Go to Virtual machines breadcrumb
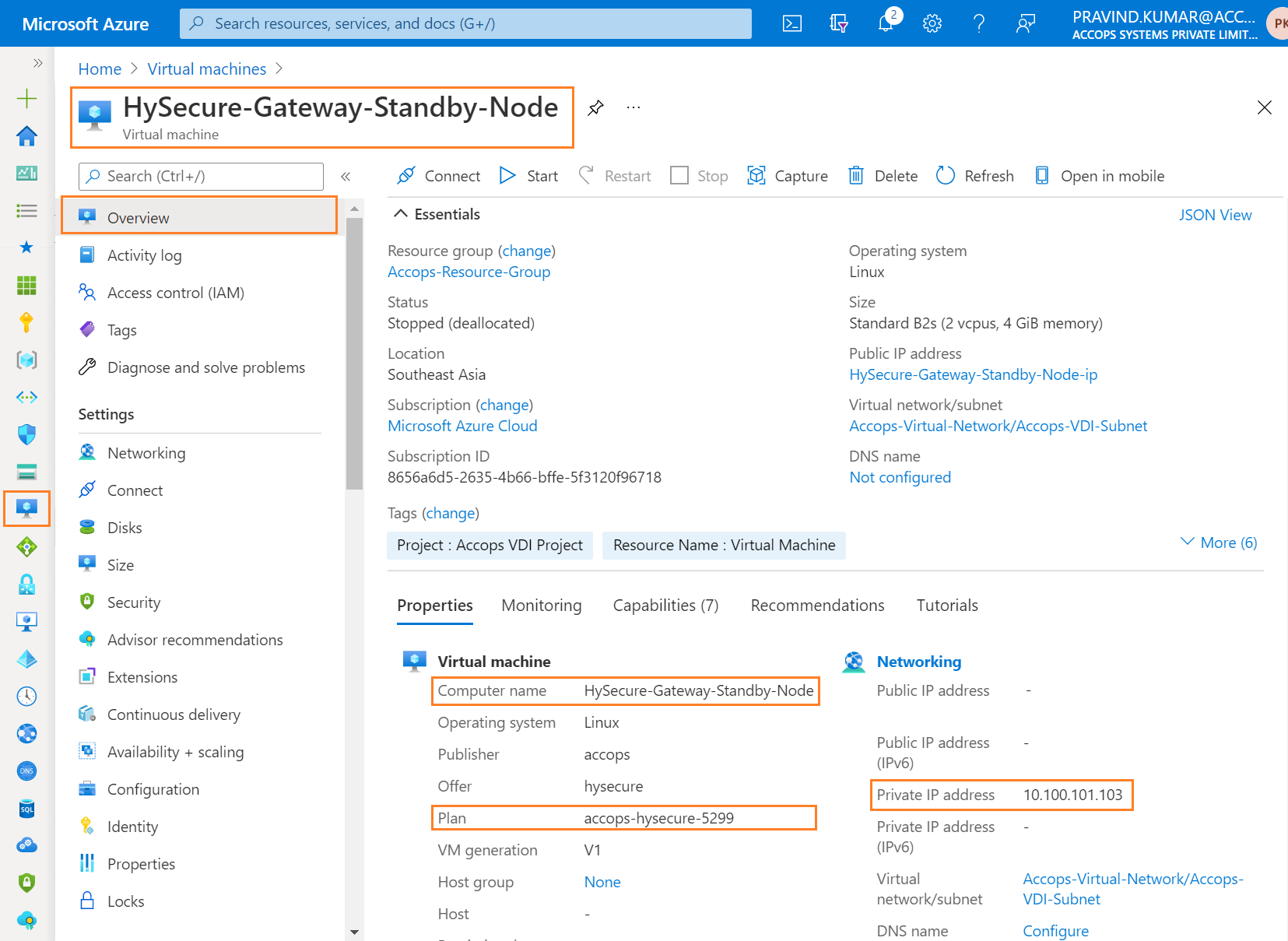 (207, 69)
